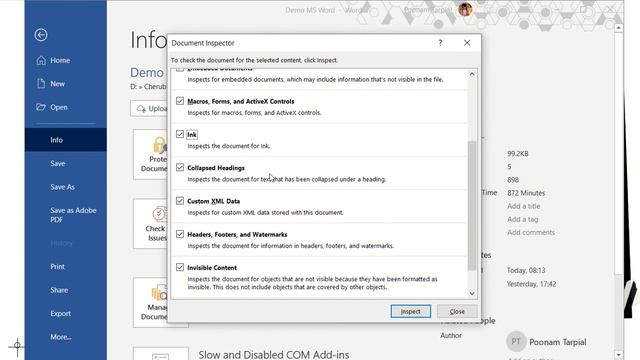Click Save in the backstage sidebar
640x360 pixels.
coord(58,163)
